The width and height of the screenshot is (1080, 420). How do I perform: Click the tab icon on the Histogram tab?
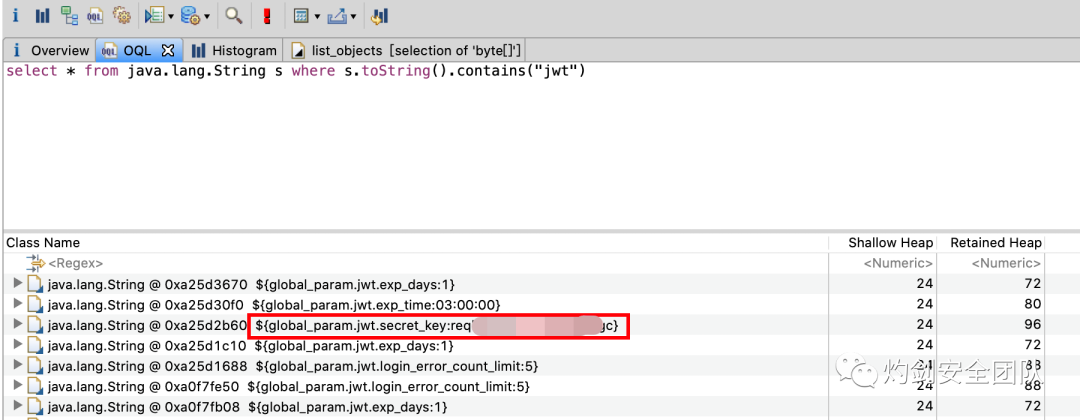(198, 50)
